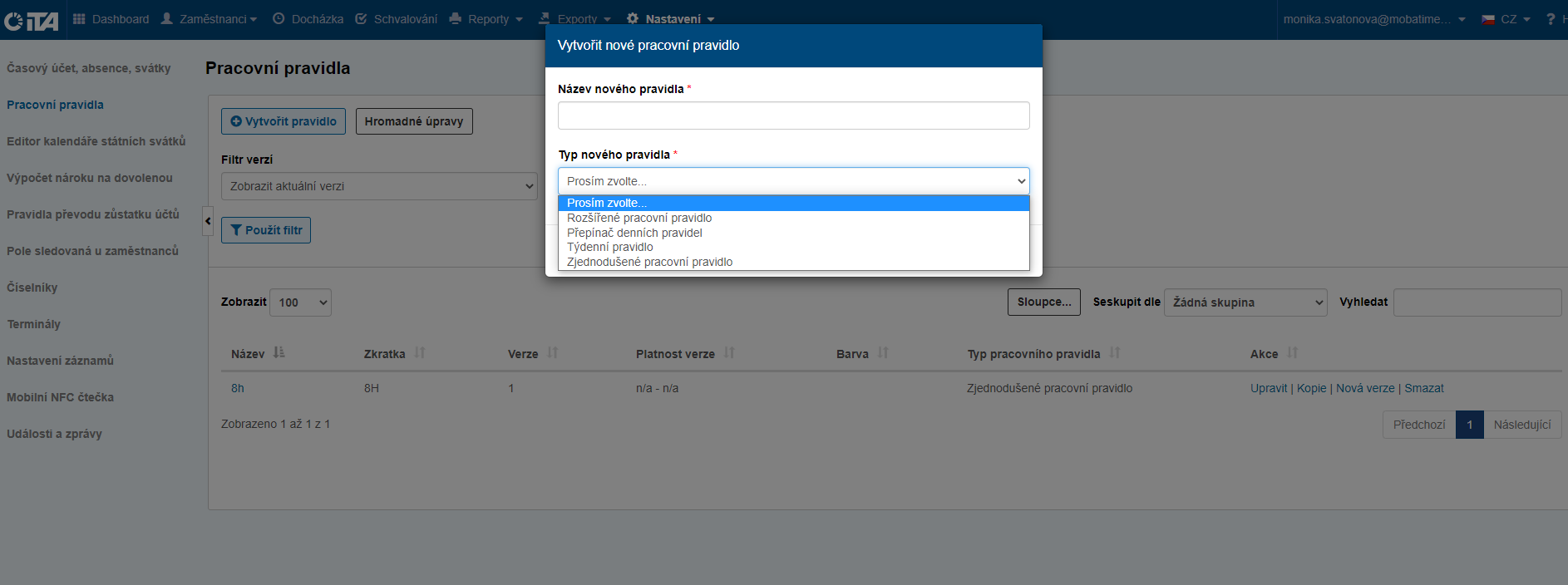Open the Zobrazit rows count dropdown
Viewport: 1568px width, 585px height.
(300, 302)
